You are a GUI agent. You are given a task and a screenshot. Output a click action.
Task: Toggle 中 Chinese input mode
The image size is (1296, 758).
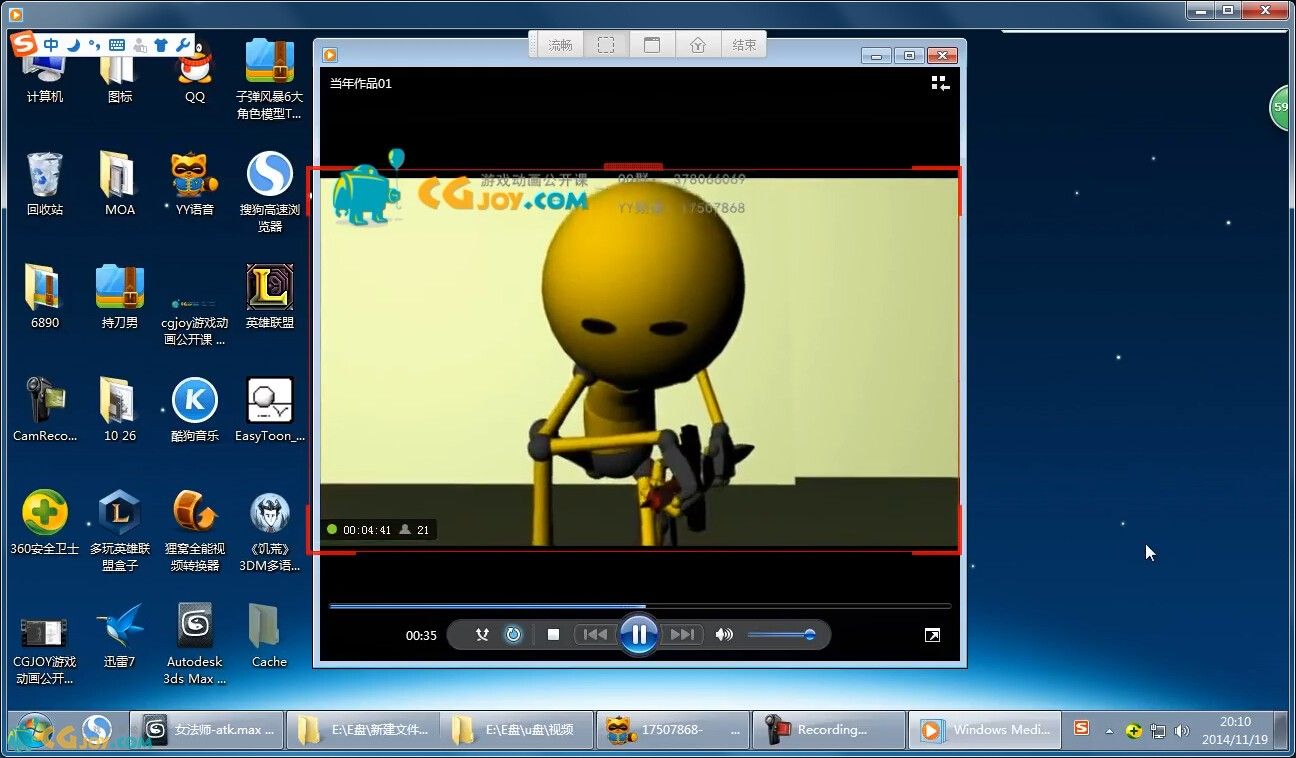(x=51, y=45)
